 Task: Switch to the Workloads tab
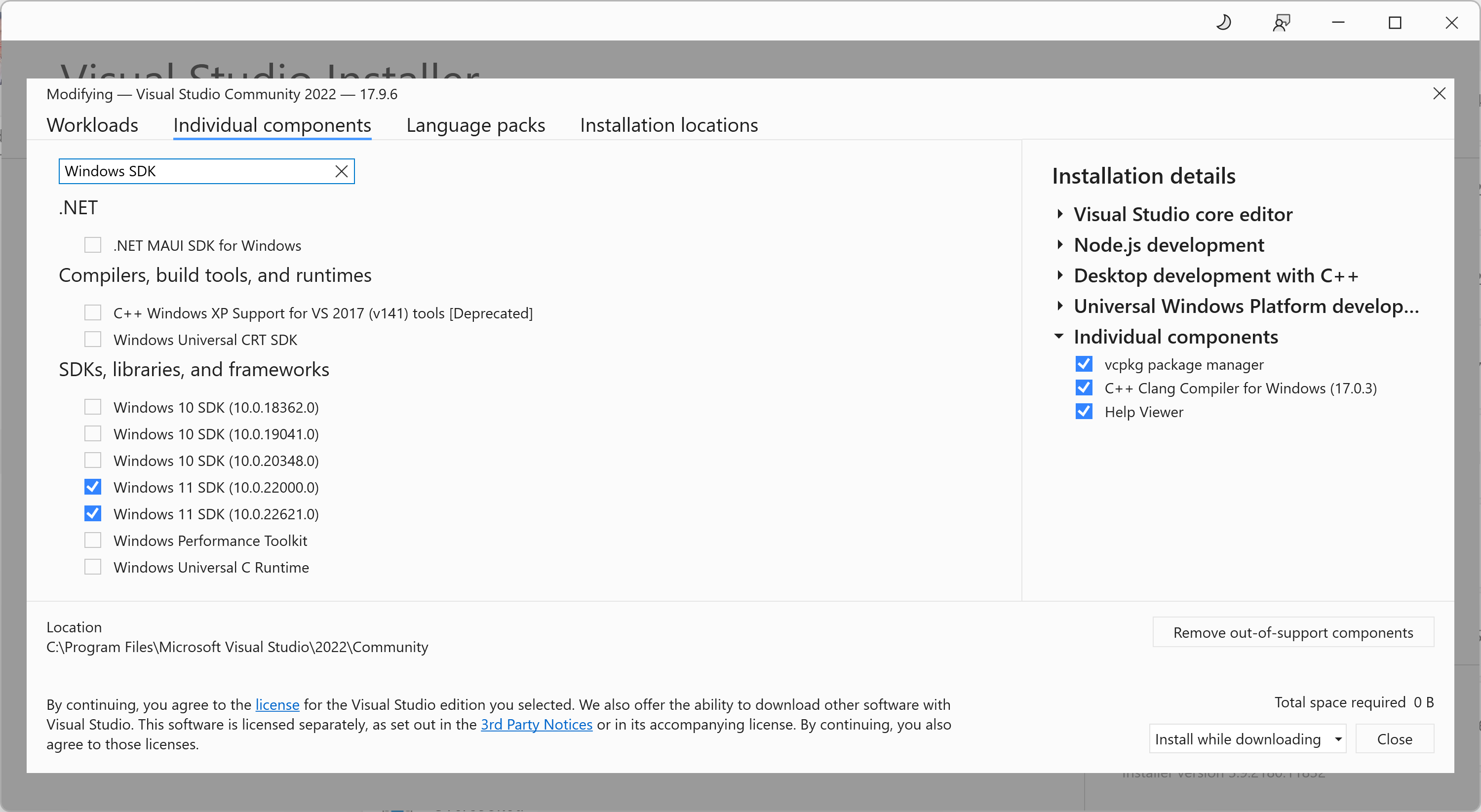93,125
